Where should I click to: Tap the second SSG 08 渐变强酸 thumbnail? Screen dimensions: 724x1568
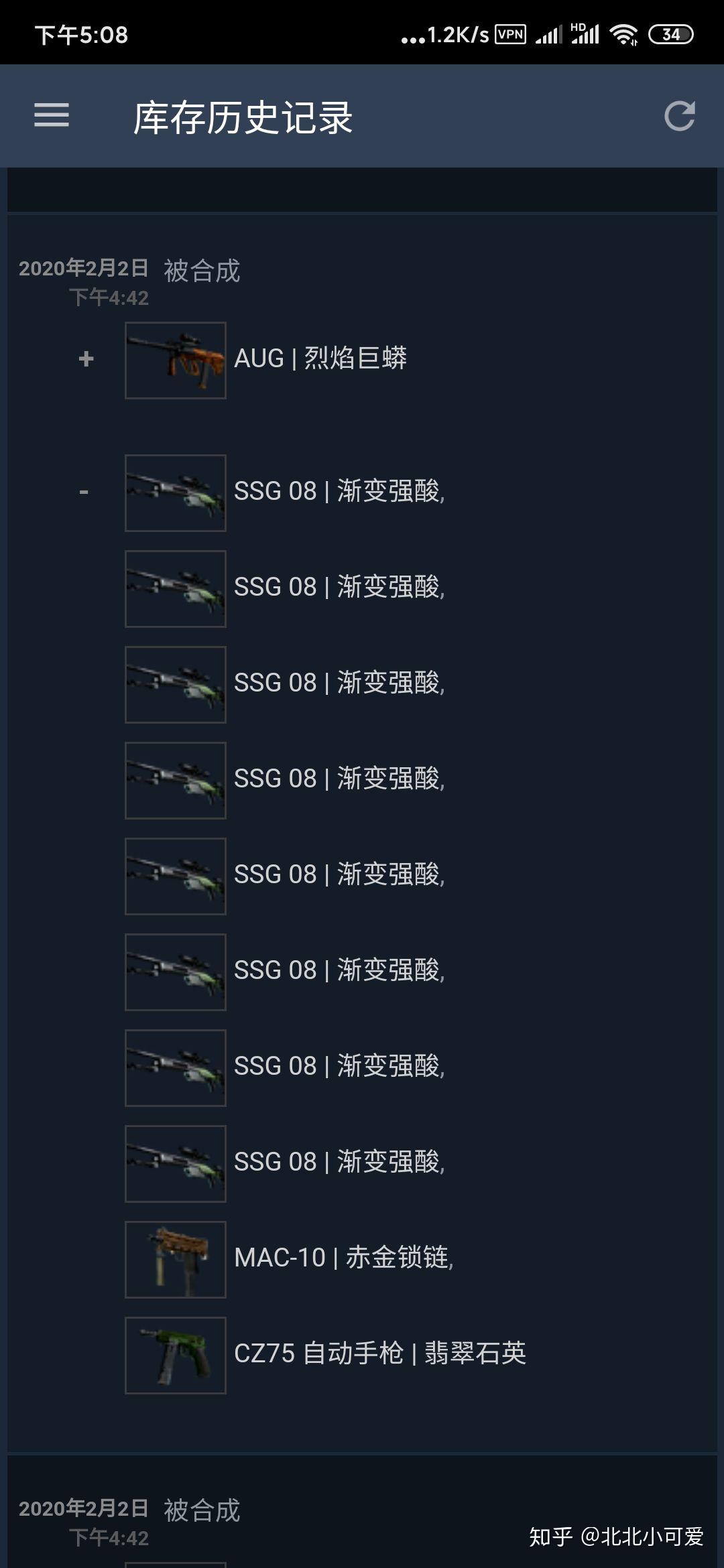(176, 589)
